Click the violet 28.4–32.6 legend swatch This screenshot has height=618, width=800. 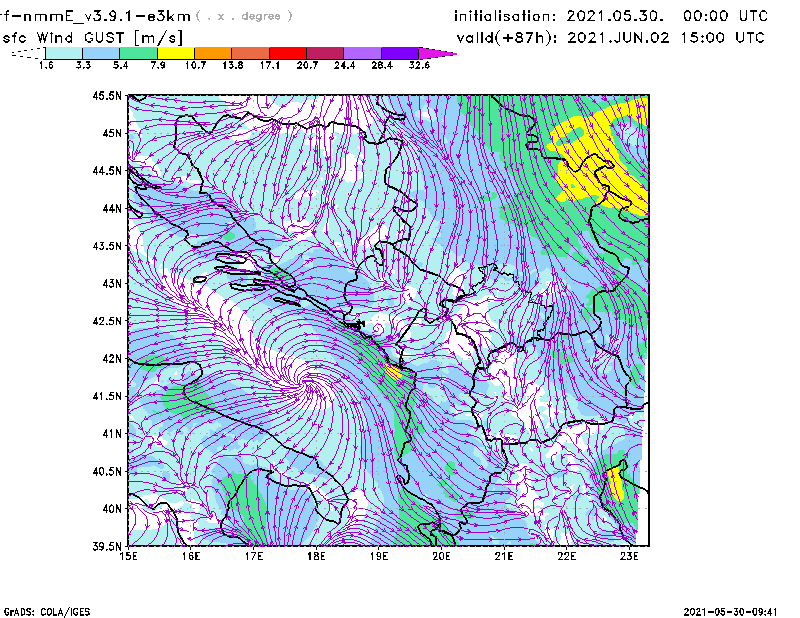[x=399, y=53]
